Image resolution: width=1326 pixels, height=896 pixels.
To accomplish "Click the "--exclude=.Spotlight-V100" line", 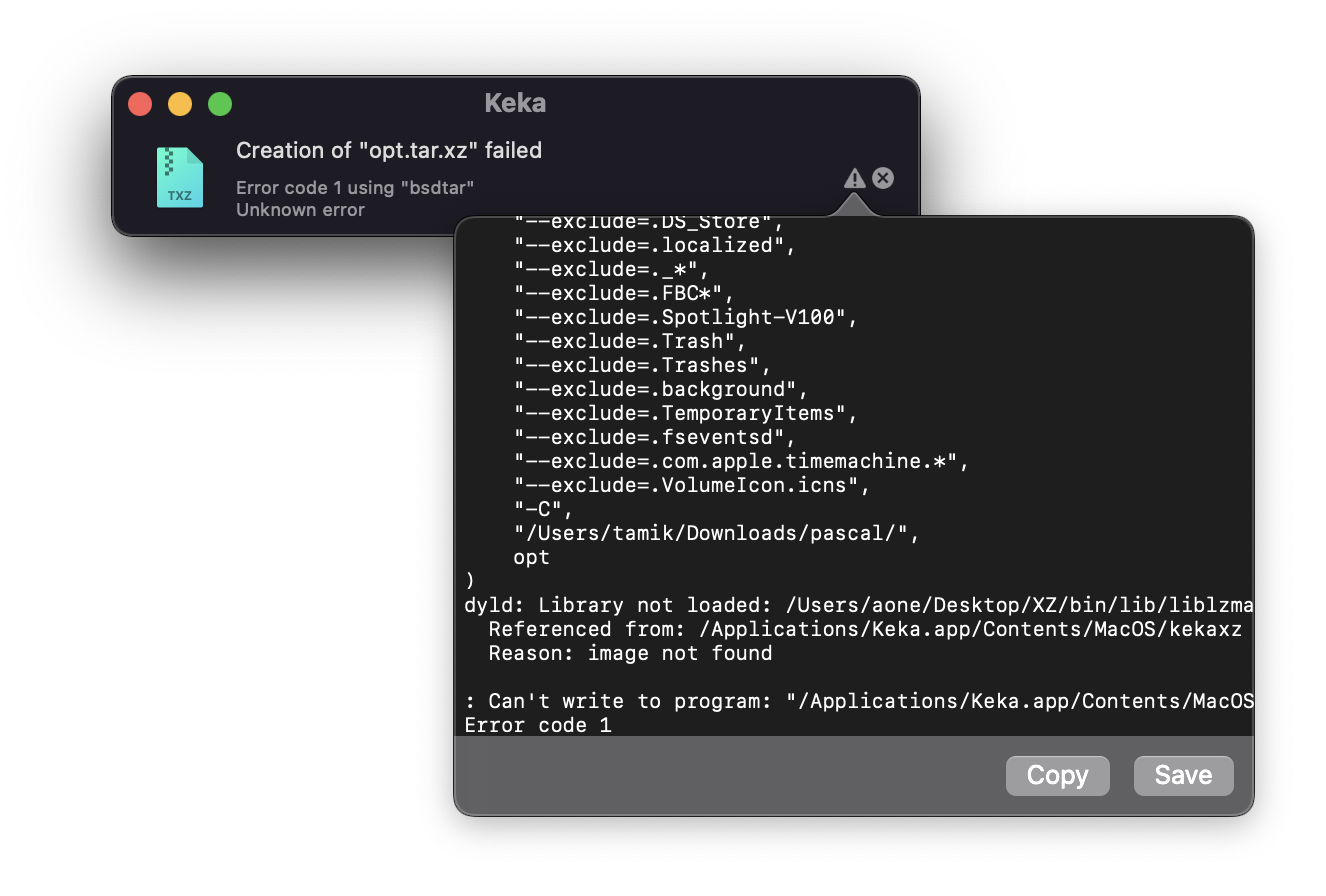I will pyautogui.click(x=686, y=317).
